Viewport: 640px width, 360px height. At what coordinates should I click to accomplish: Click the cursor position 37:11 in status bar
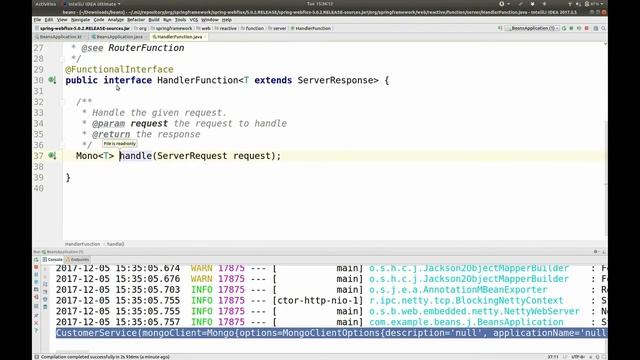553,357
